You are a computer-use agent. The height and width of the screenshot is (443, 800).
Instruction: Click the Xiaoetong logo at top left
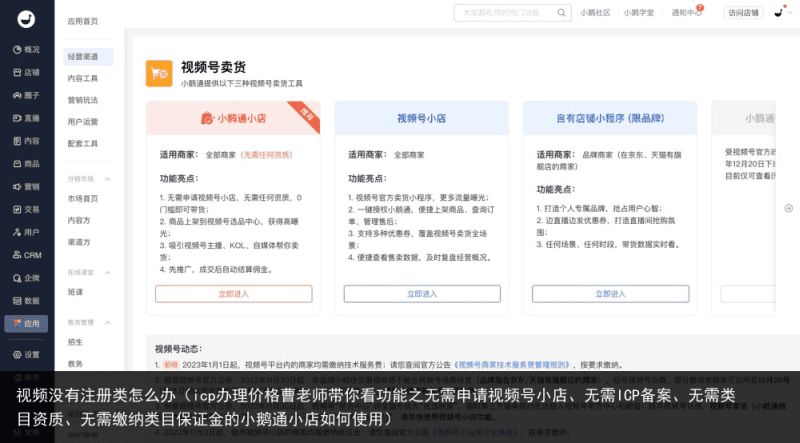click(26, 19)
